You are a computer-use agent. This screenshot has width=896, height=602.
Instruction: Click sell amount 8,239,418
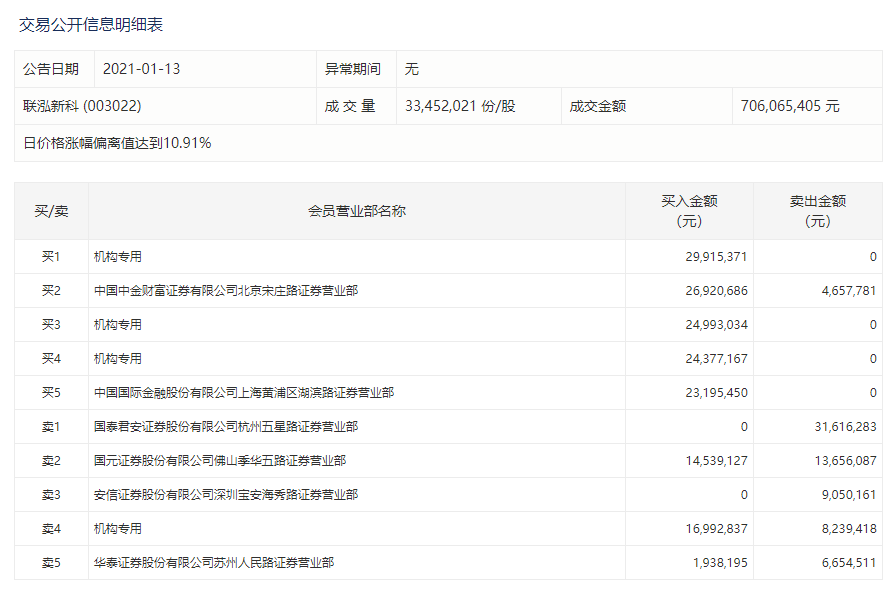tap(849, 529)
